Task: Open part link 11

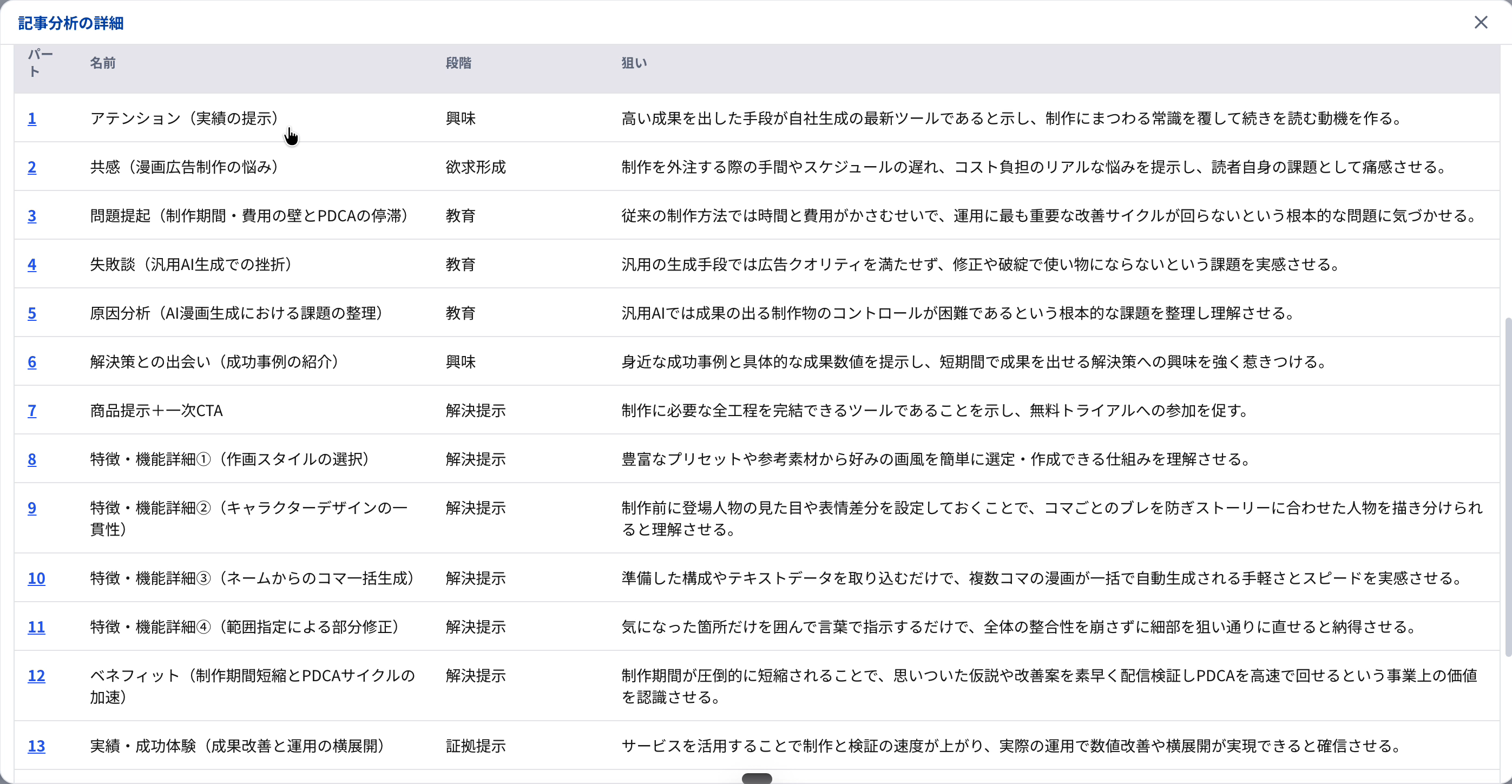Action: [36, 627]
